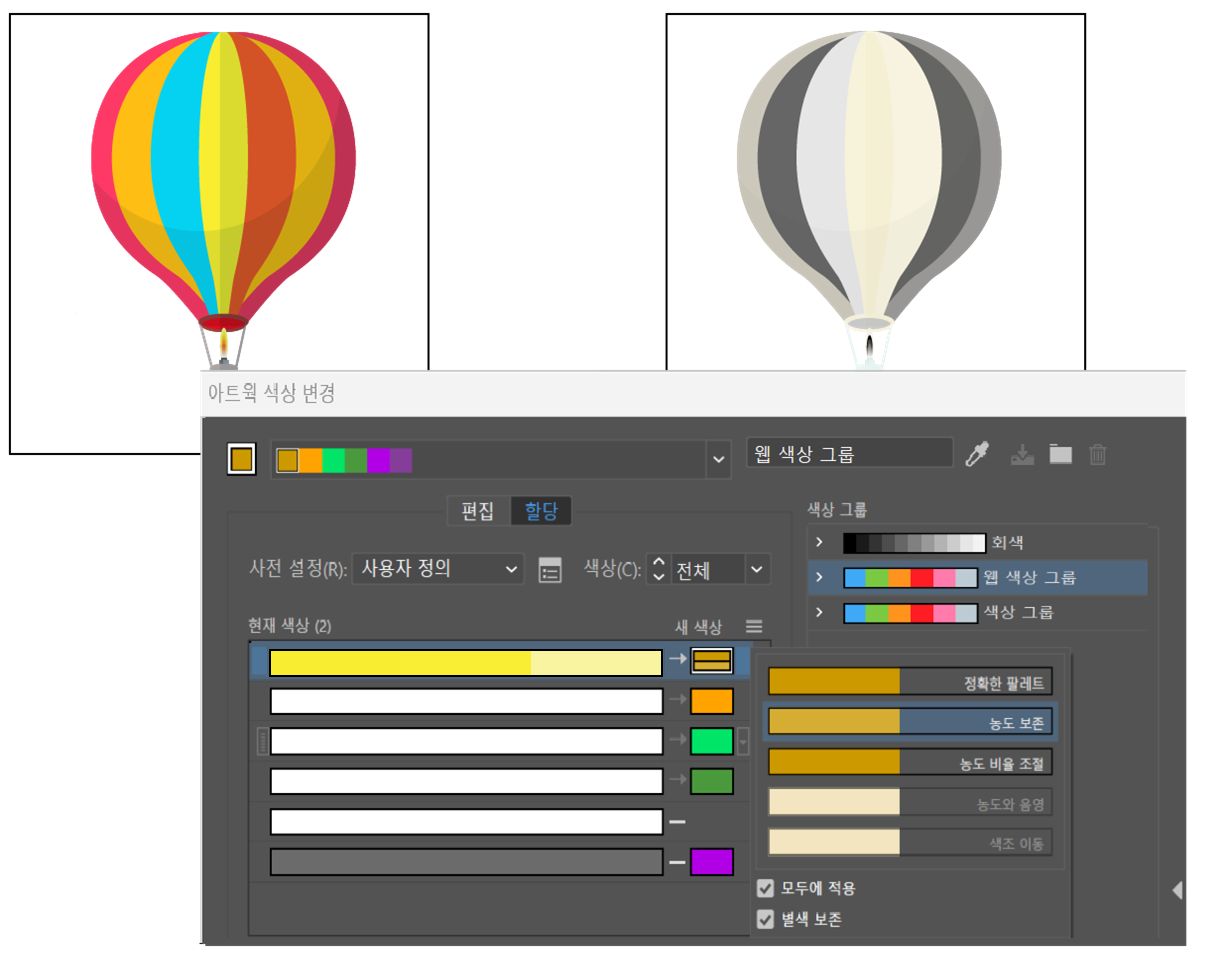
Task: Toggle the 별색 보존 checkbox
Action: 766,919
